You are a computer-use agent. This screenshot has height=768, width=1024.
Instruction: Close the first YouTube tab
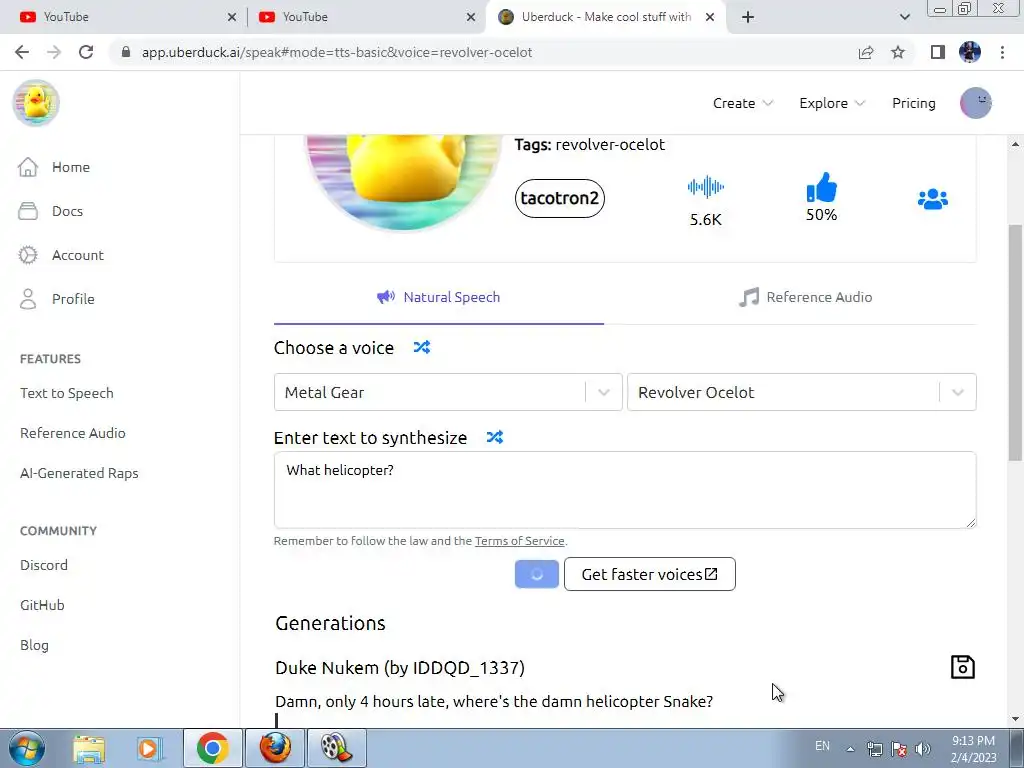[232, 17]
